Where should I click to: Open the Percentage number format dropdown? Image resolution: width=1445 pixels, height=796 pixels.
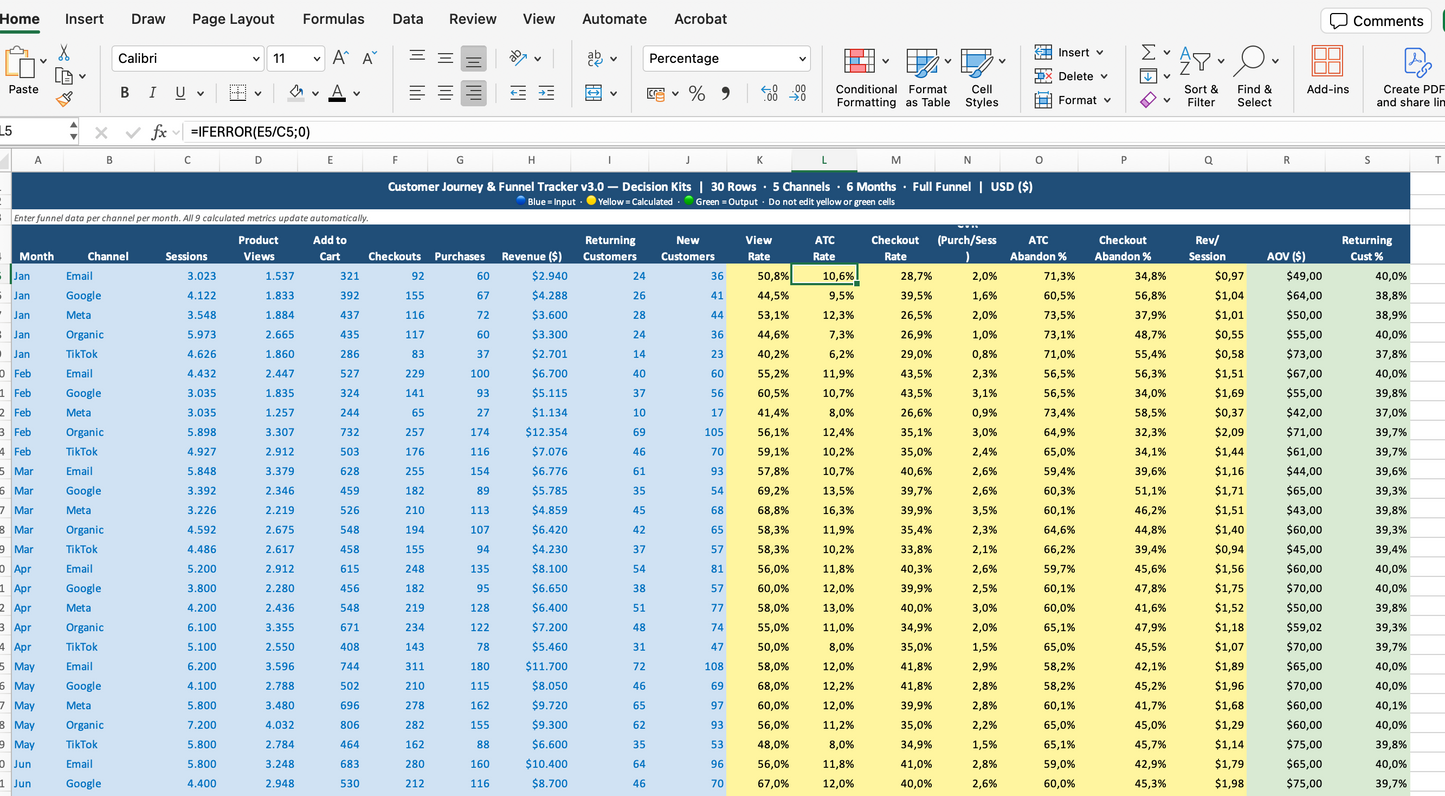[802, 59]
